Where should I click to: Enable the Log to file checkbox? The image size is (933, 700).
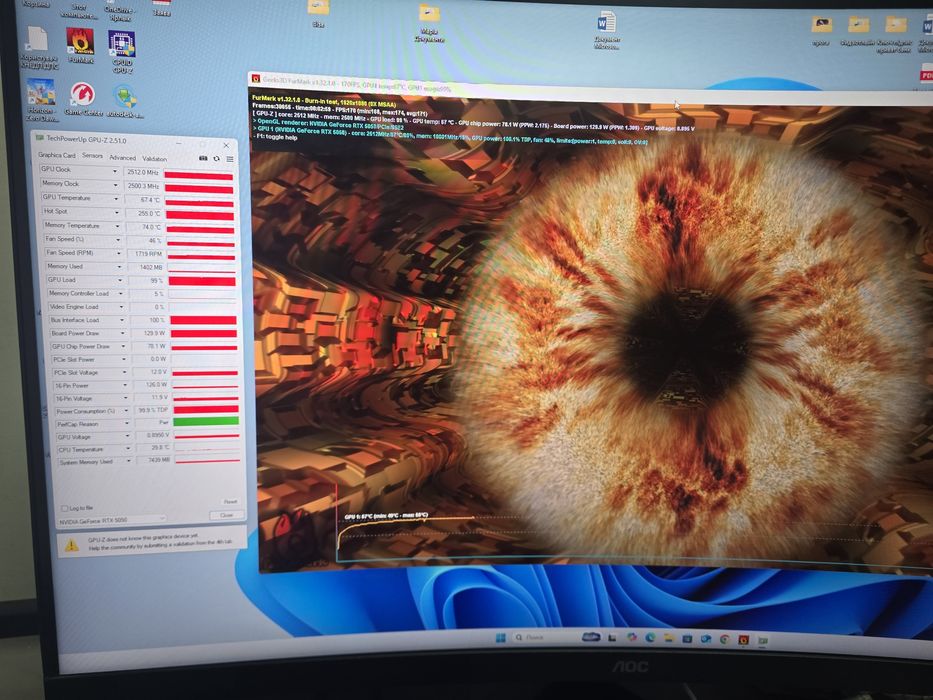coord(64,508)
